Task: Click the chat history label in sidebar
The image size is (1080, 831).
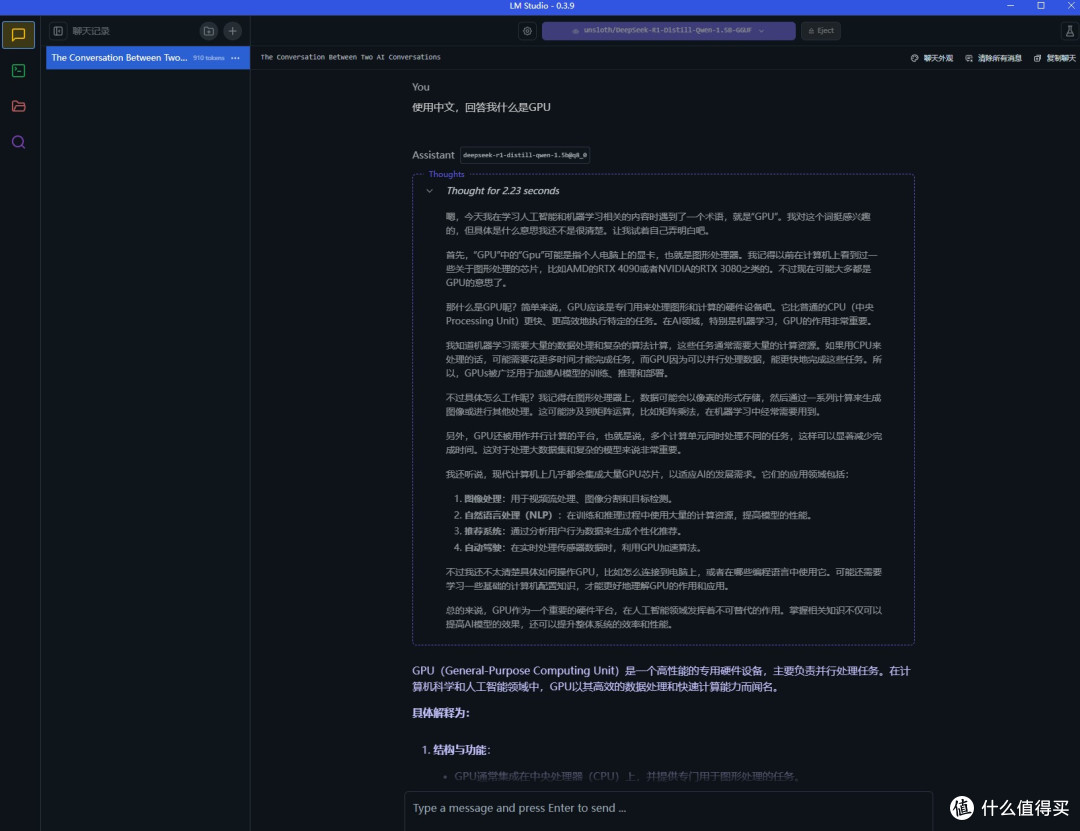Action: click(x=91, y=31)
